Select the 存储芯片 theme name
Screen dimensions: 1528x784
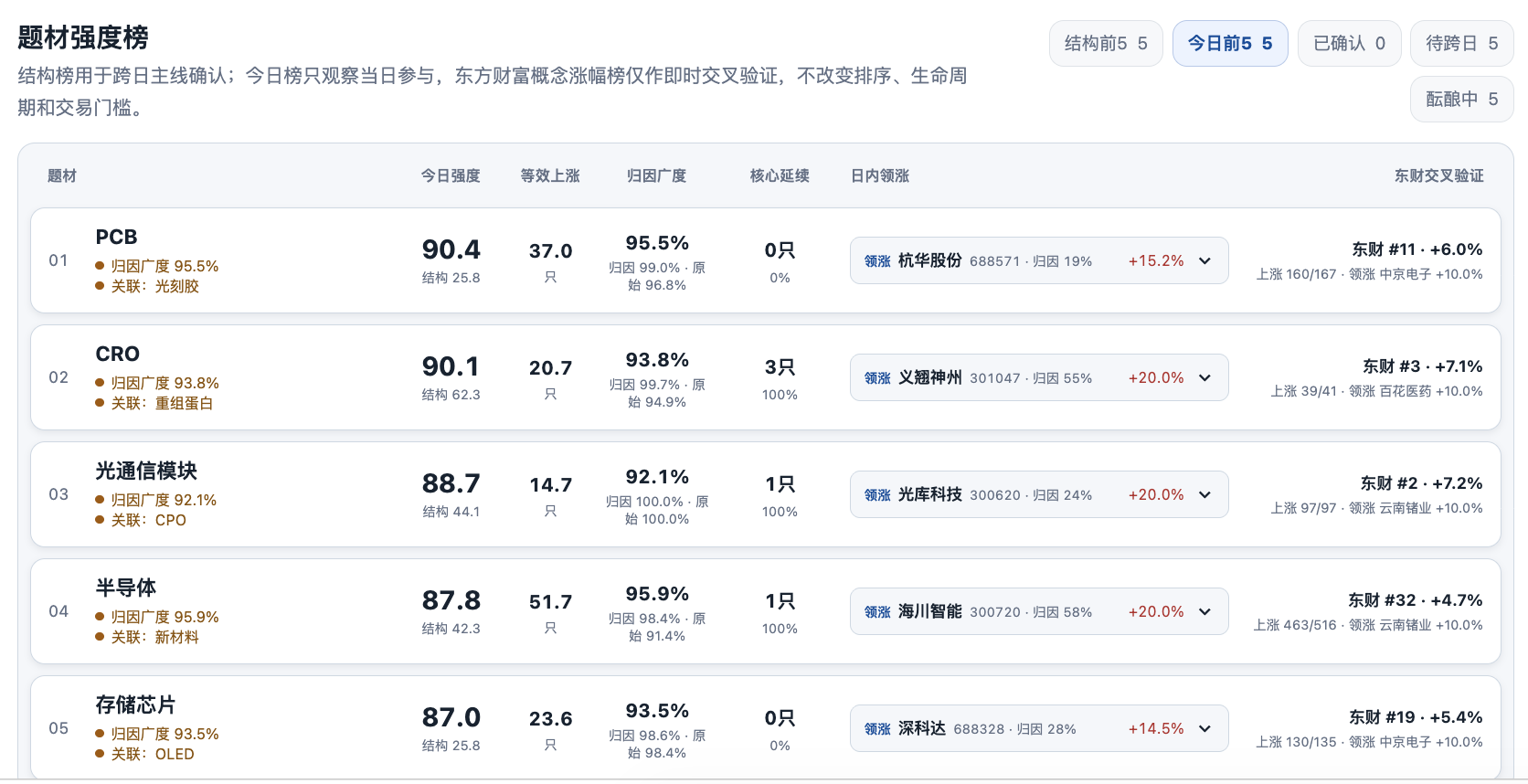point(136,705)
